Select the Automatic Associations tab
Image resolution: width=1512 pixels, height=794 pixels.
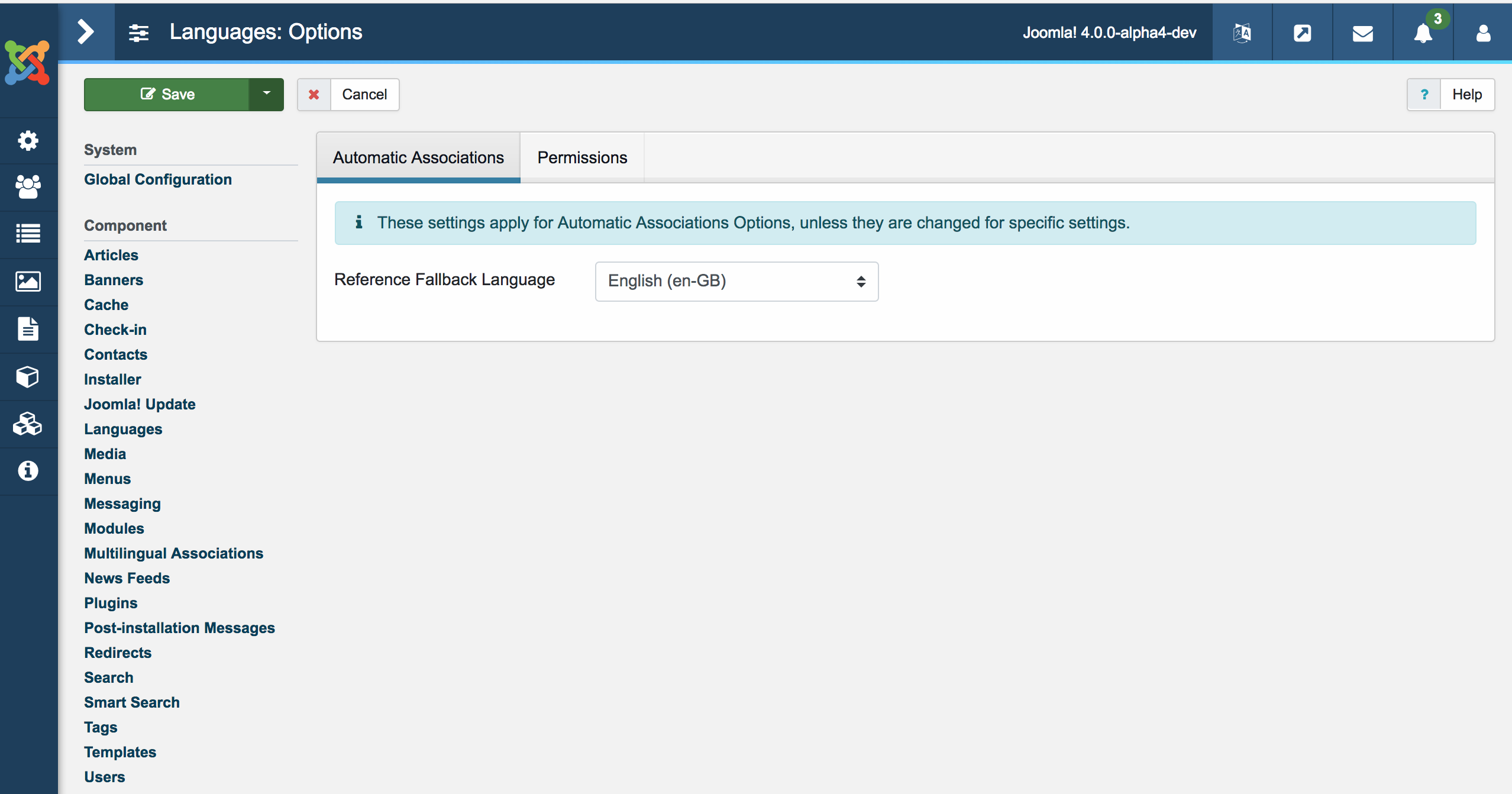click(418, 157)
